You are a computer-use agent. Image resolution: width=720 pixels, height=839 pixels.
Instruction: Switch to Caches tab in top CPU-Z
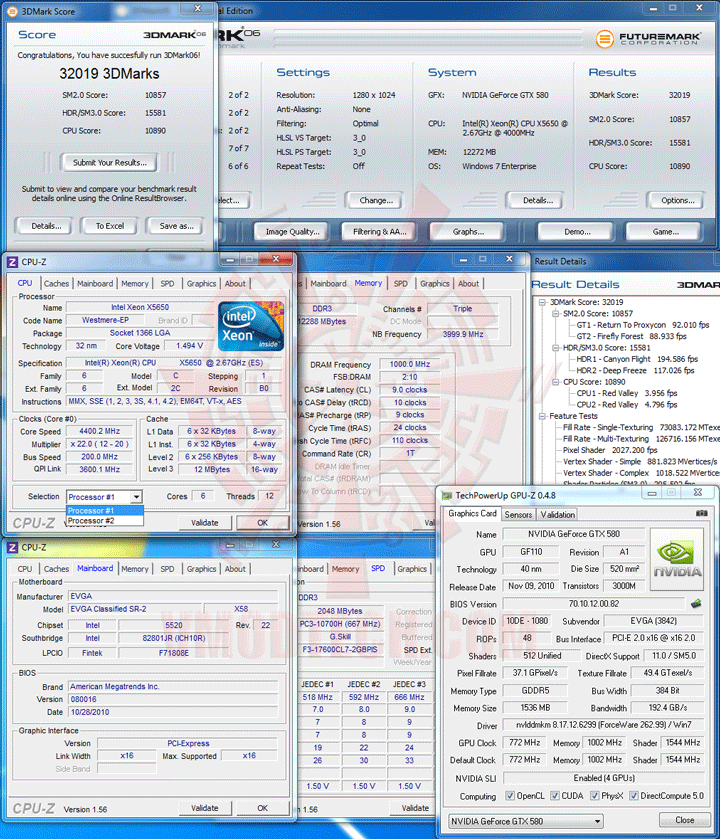click(x=56, y=284)
